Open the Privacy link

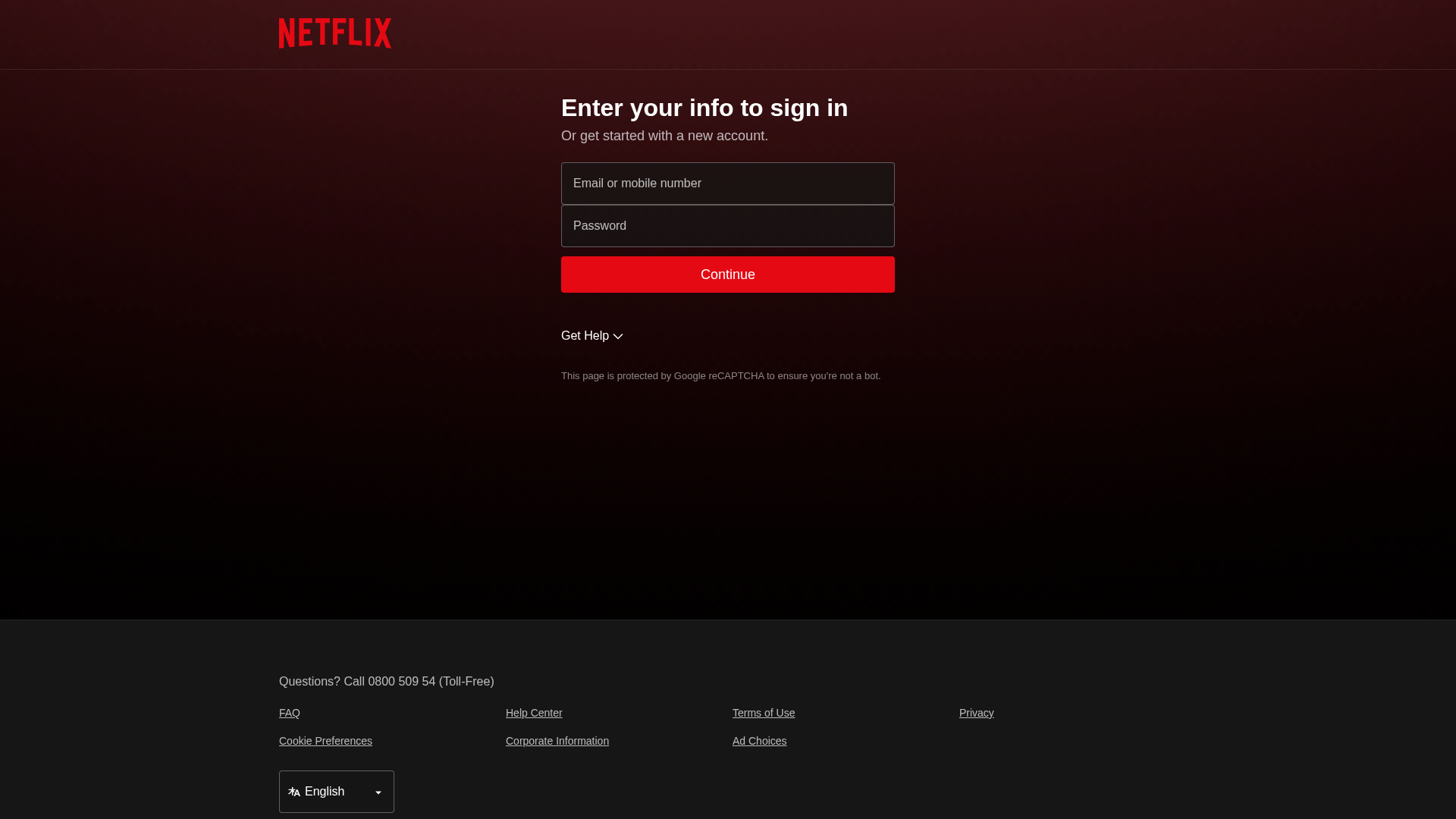(977, 713)
